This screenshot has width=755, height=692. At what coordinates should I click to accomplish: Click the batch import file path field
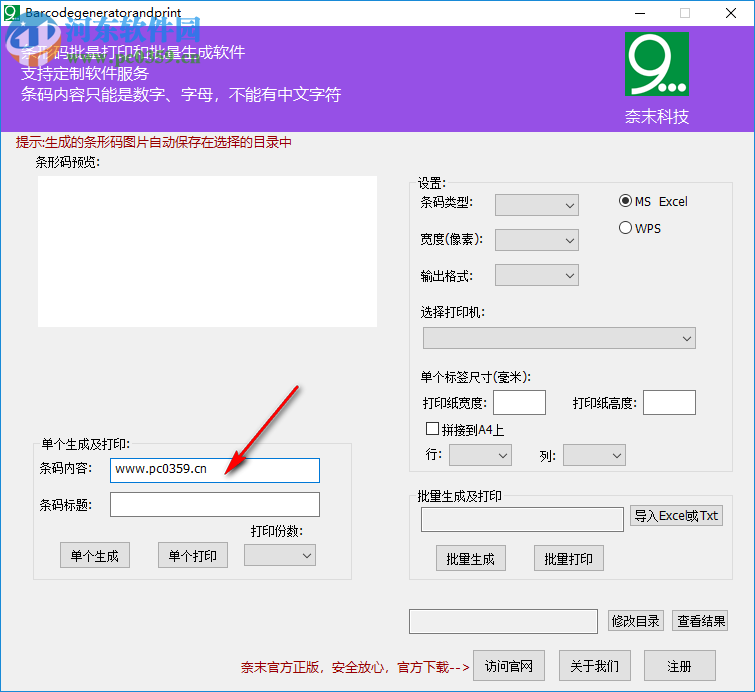[x=522, y=519]
